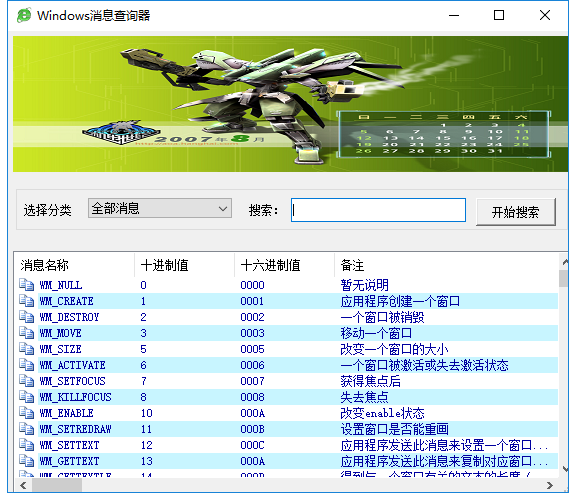The width and height of the screenshot is (576, 500).
Task: Maximize the Windows消息查询器 window
Action: [x=498, y=15]
